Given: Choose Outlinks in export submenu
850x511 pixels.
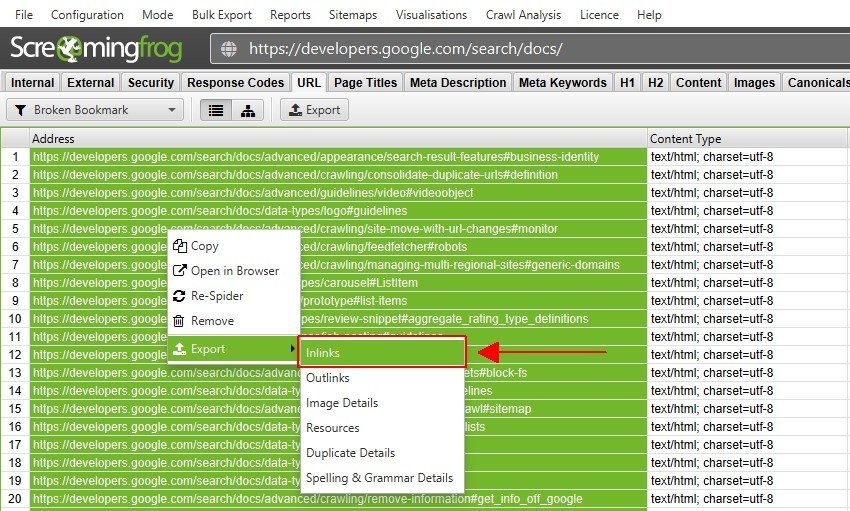Looking at the screenshot, I should (327, 378).
